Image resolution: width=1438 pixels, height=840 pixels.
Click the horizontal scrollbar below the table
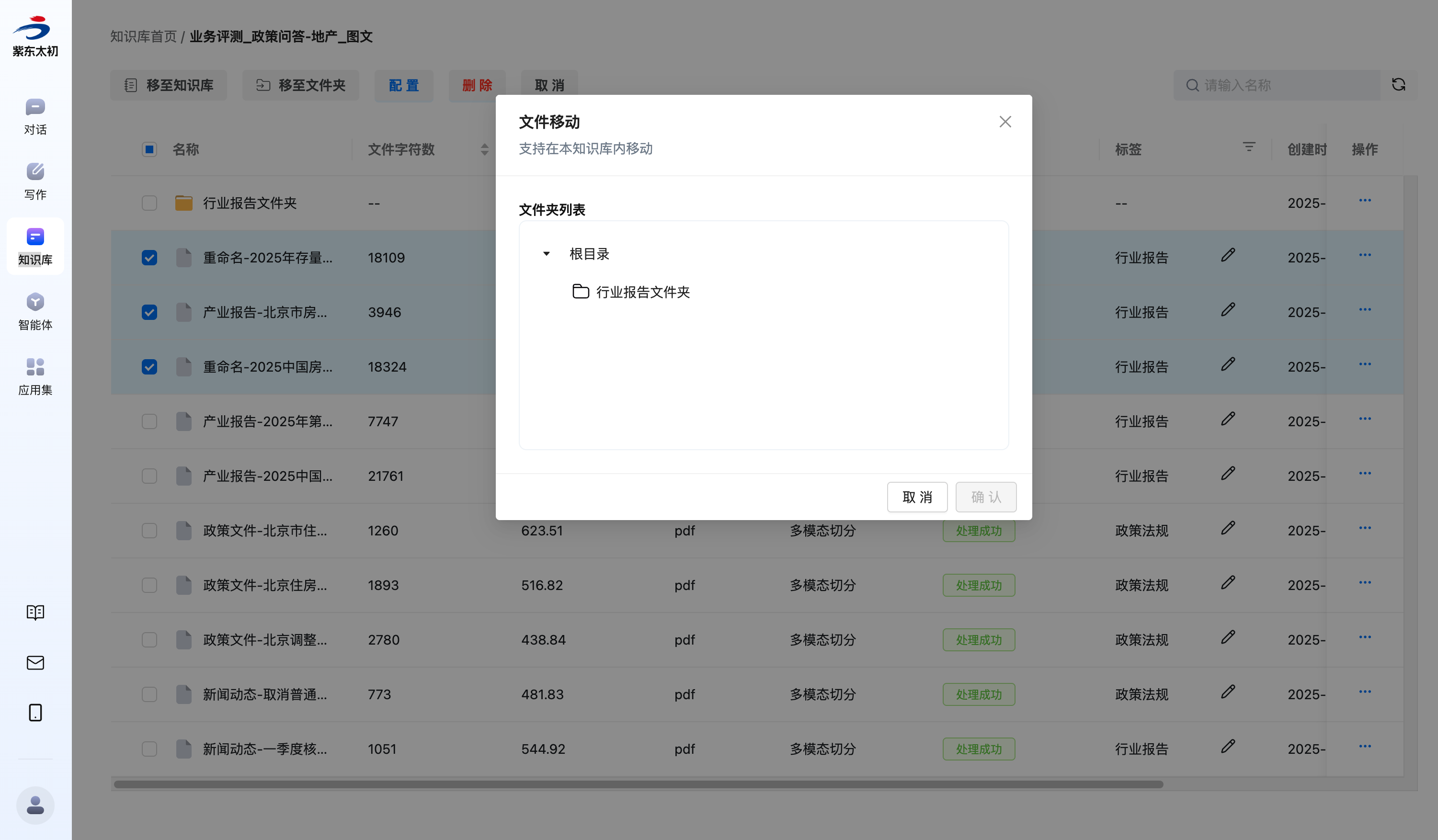pos(638,784)
